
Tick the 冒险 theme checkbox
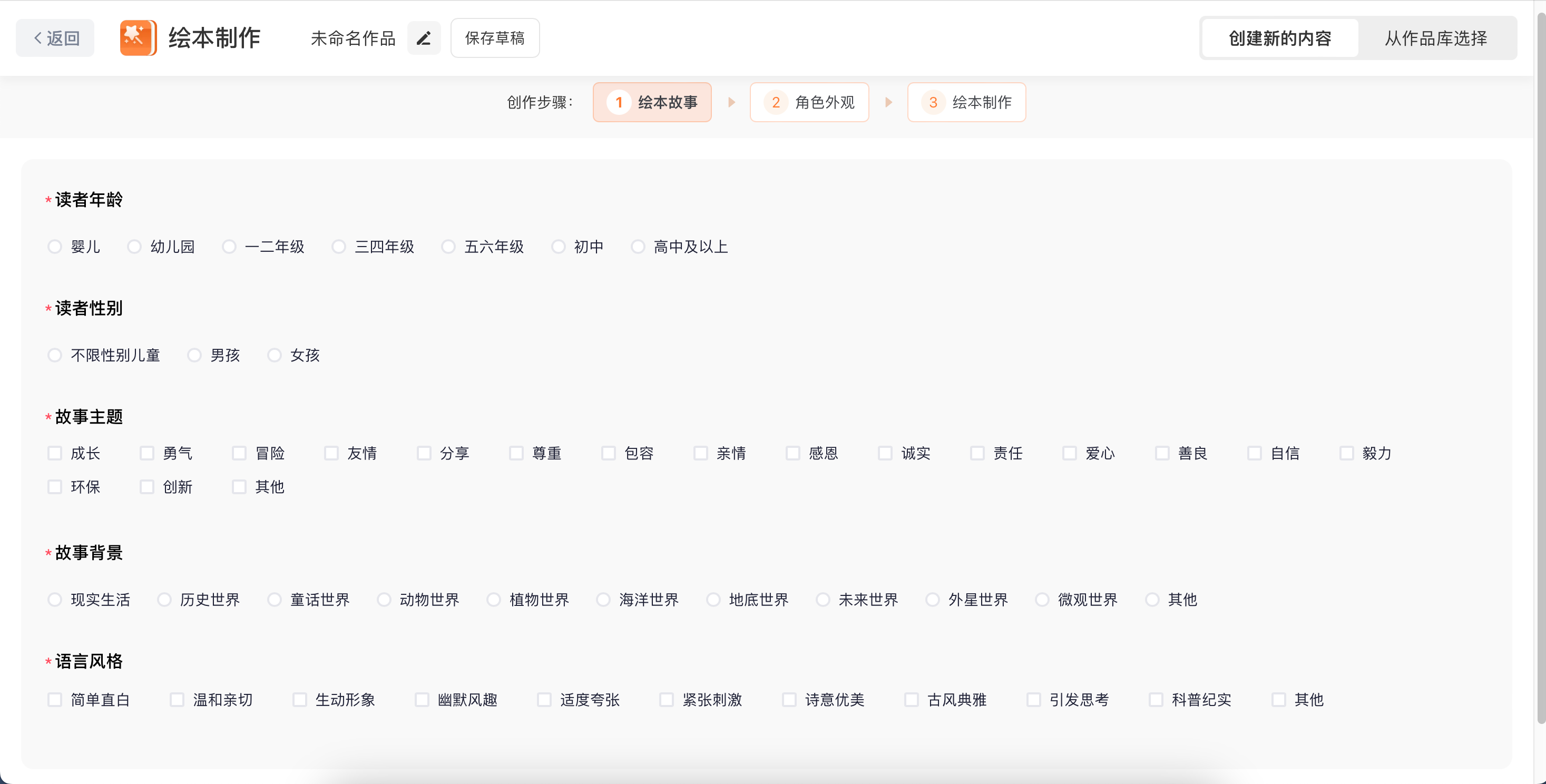tap(239, 453)
